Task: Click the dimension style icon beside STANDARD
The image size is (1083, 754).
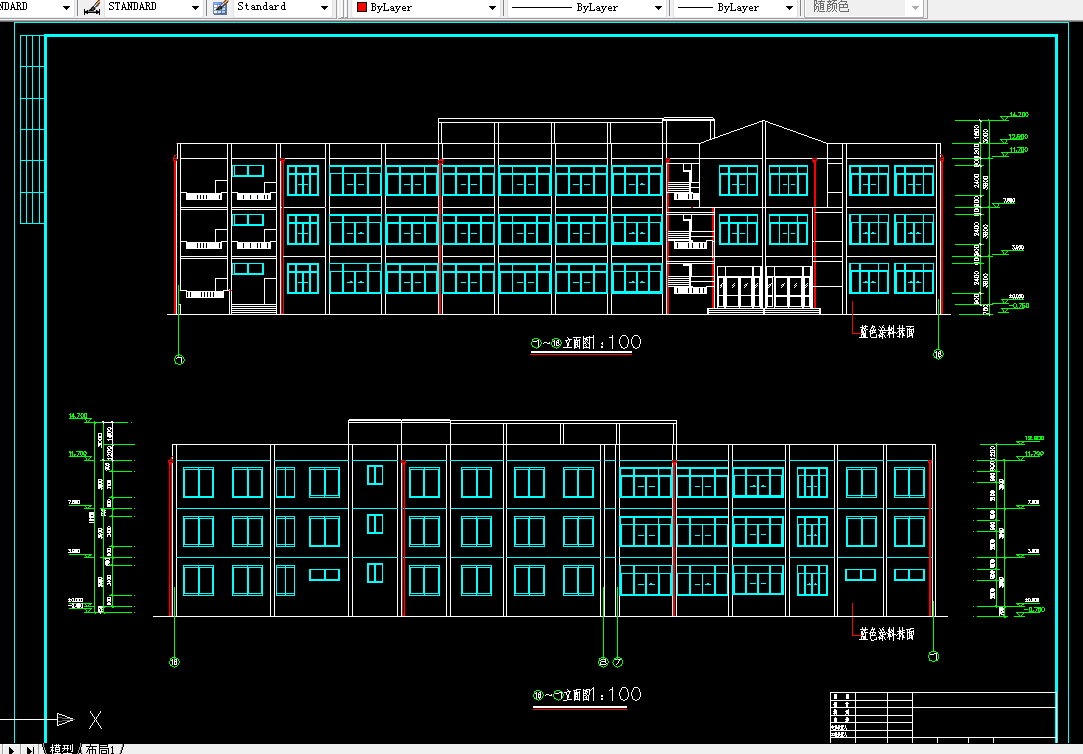Action: tap(92, 8)
